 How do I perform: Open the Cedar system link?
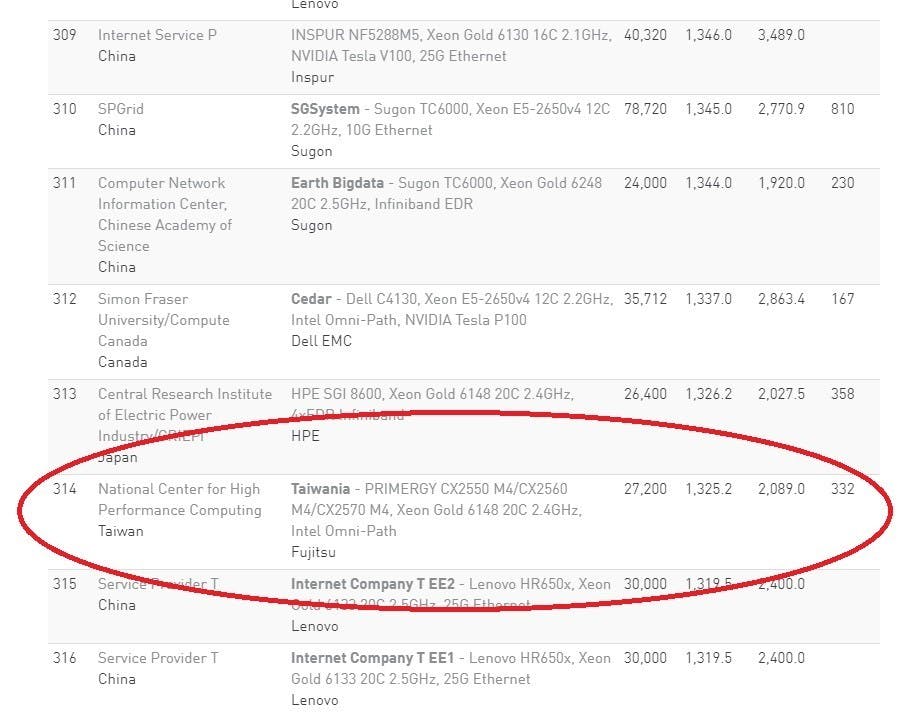(311, 298)
